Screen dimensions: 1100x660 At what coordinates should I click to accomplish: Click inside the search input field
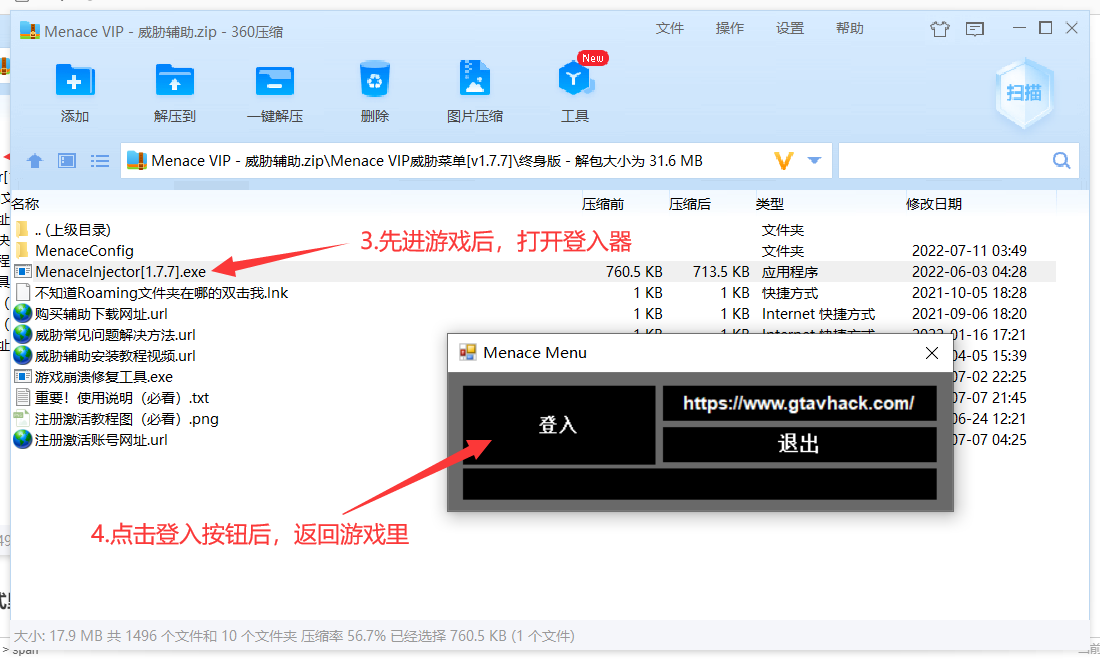pyautogui.click(x=942, y=161)
